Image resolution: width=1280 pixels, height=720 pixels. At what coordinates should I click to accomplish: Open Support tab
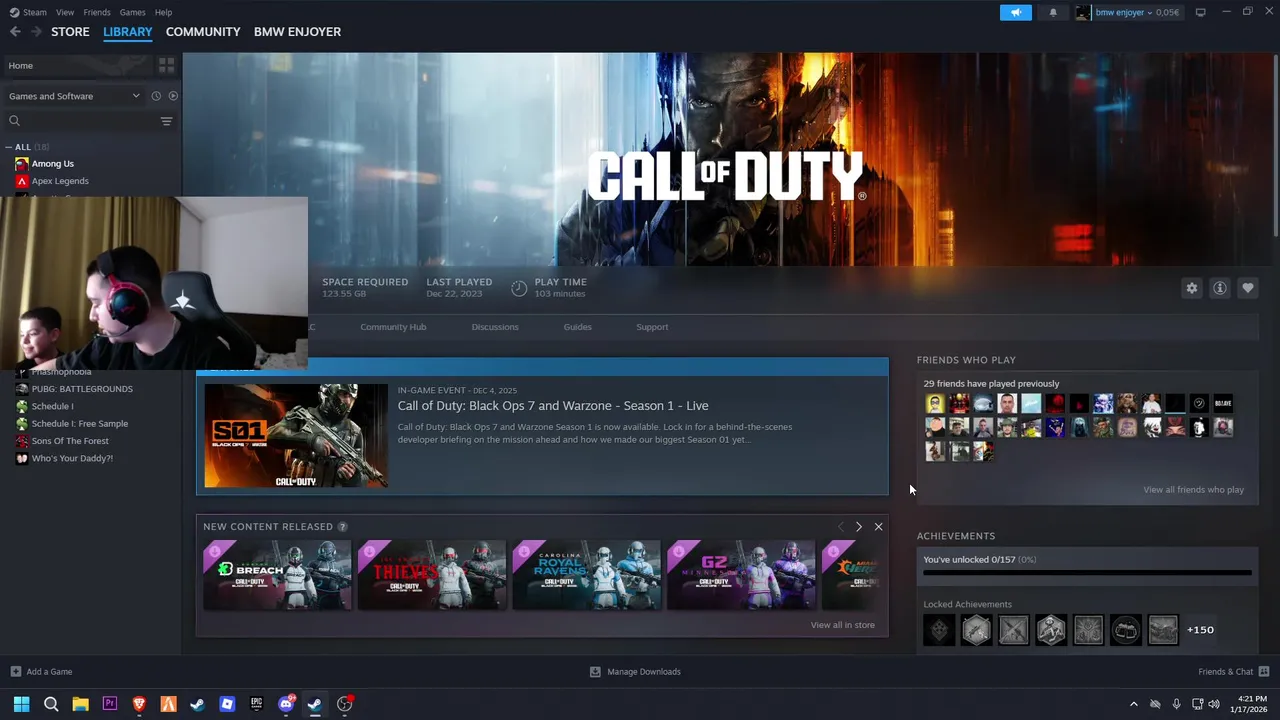coord(652,327)
